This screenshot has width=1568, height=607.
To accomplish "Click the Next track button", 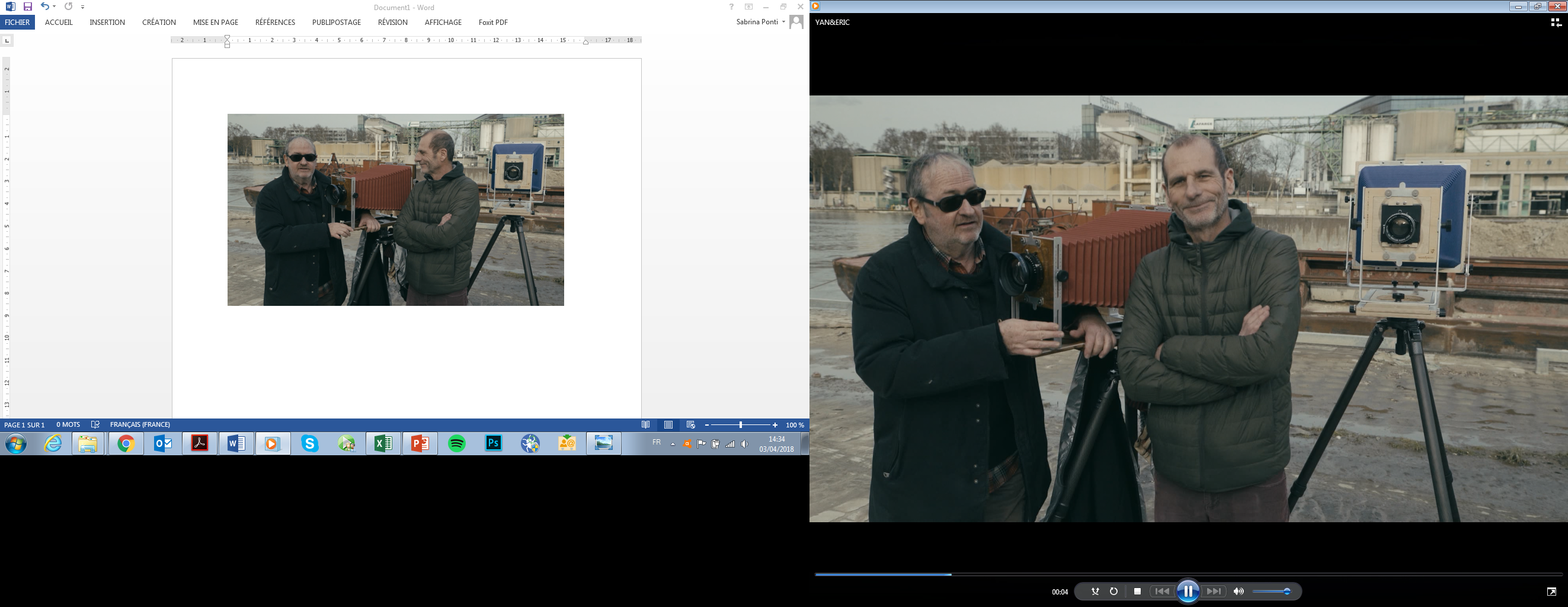I will click(x=1214, y=591).
